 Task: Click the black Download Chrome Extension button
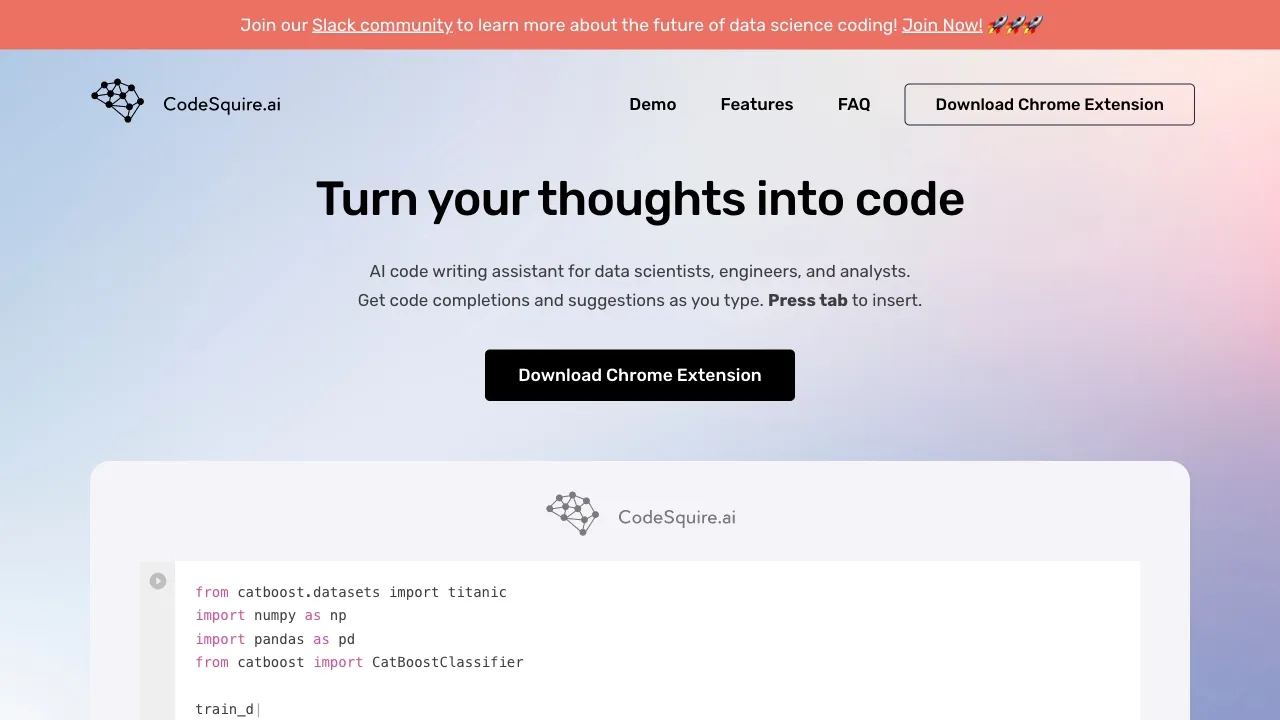pyautogui.click(x=639, y=375)
